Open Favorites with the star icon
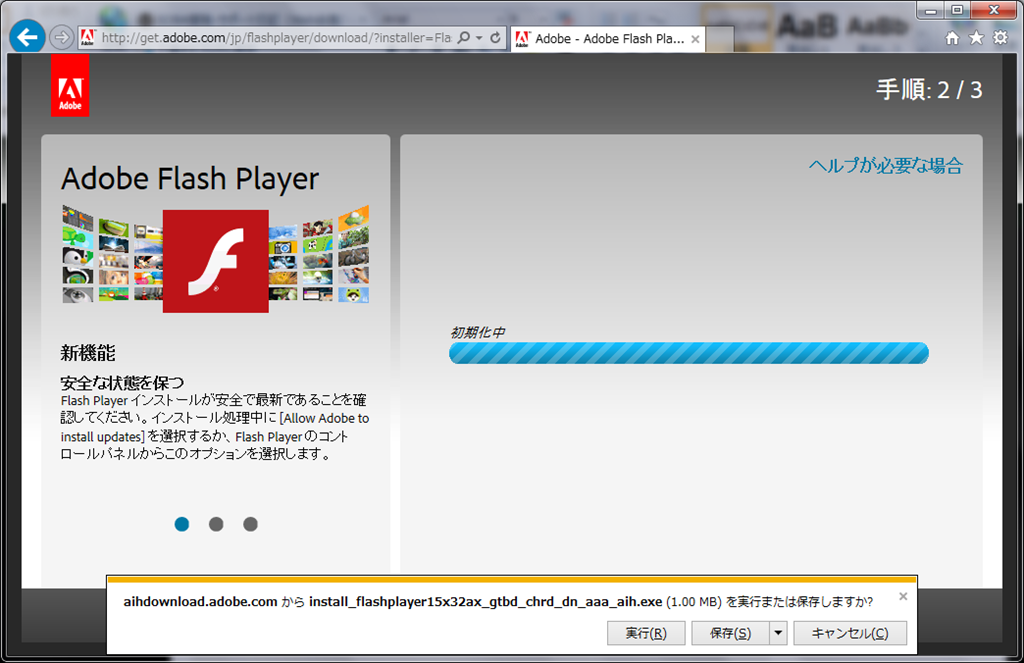Viewport: 1024px width, 663px height. tap(976, 38)
